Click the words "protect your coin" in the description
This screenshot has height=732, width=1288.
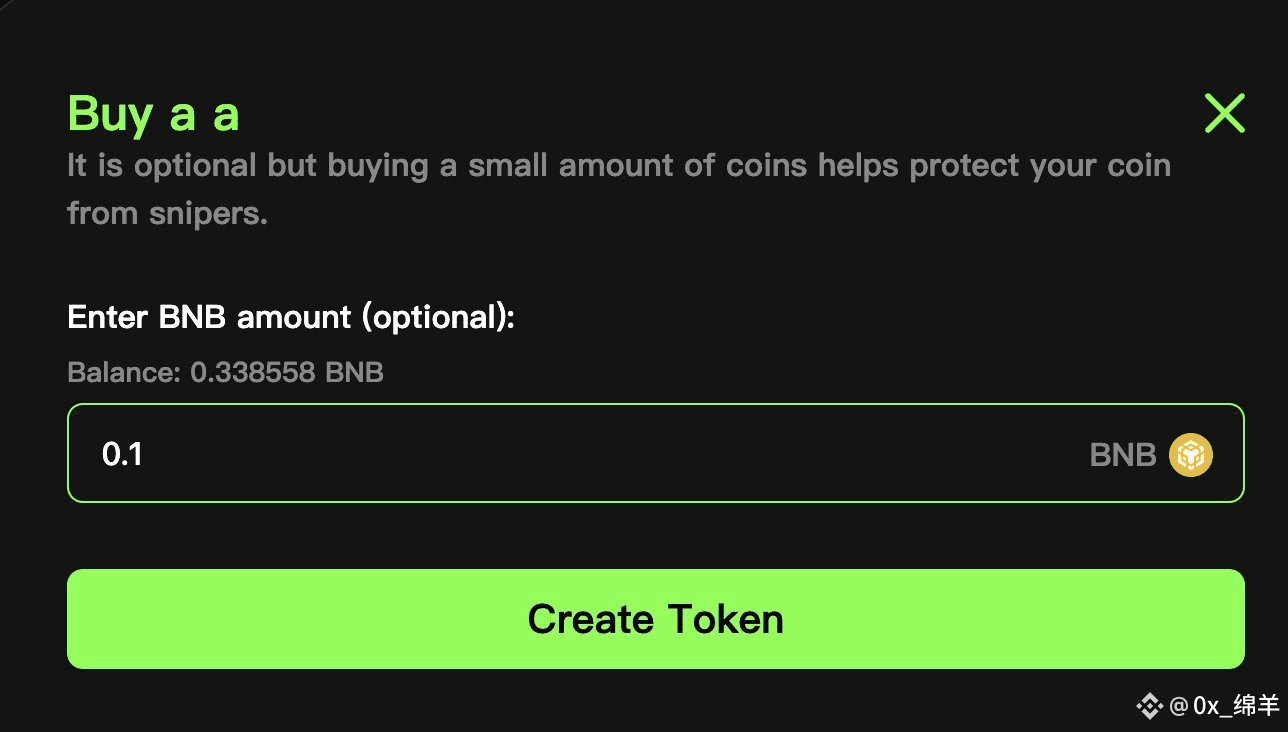[1040, 165]
